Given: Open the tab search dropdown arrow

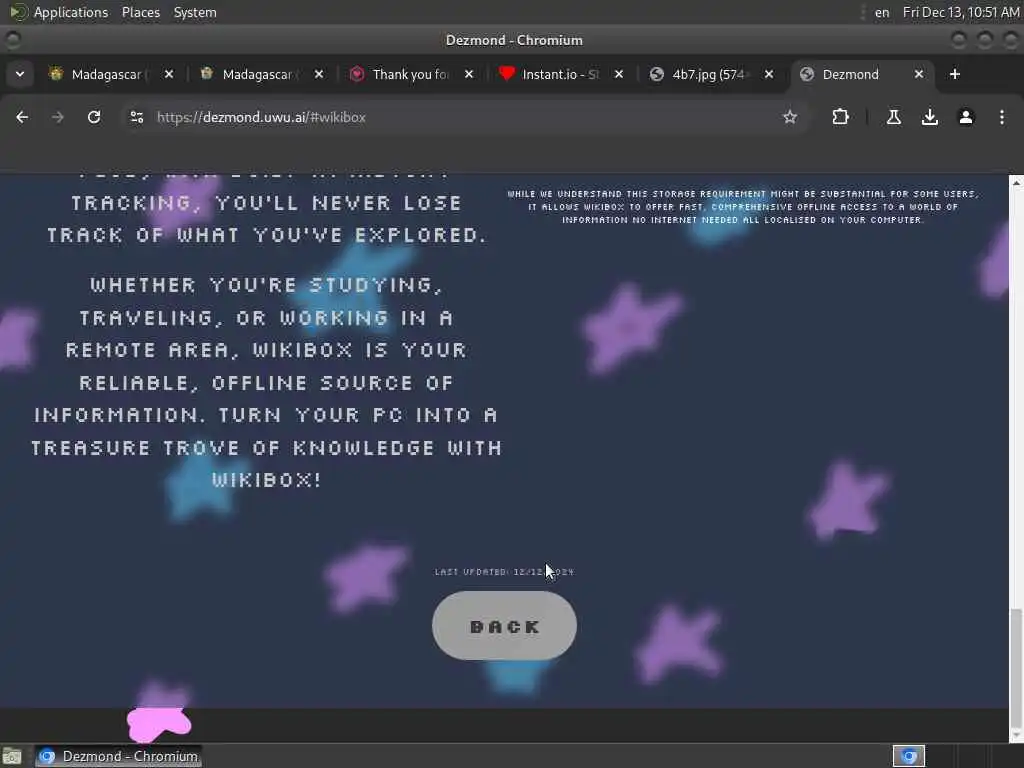Looking at the screenshot, I should point(20,74).
